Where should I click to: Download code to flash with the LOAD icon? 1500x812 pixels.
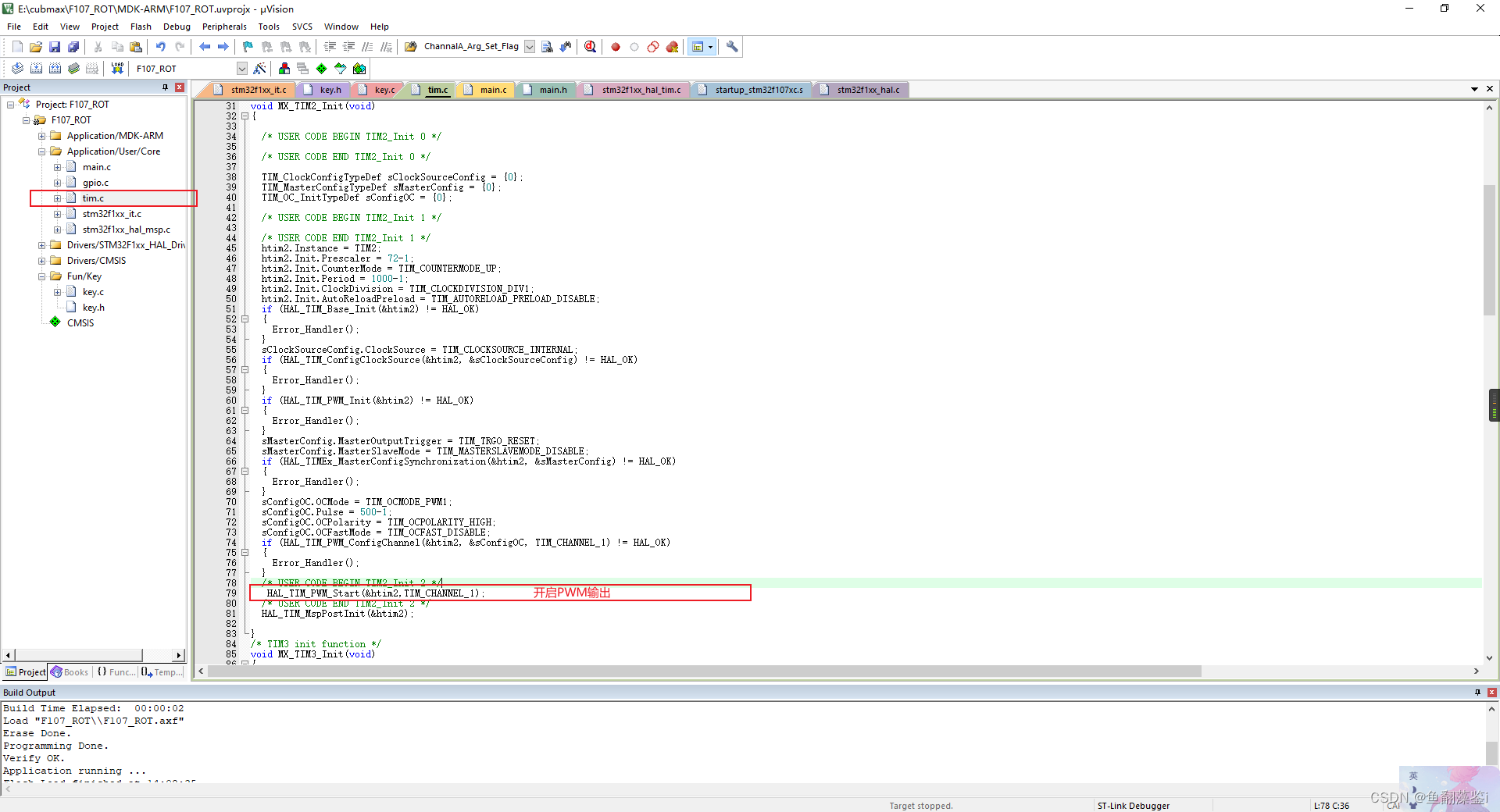click(116, 68)
